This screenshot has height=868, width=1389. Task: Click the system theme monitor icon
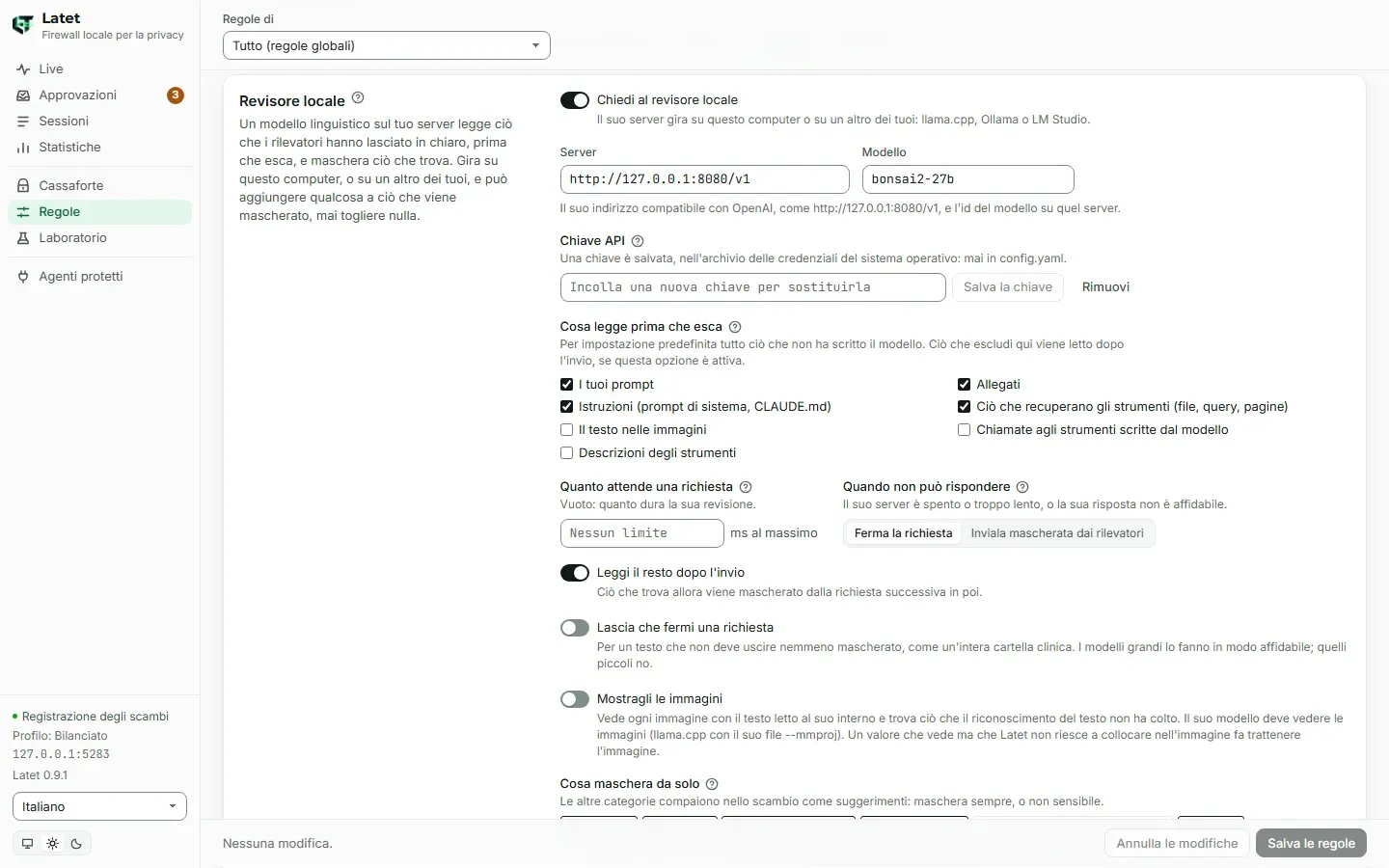click(27, 843)
